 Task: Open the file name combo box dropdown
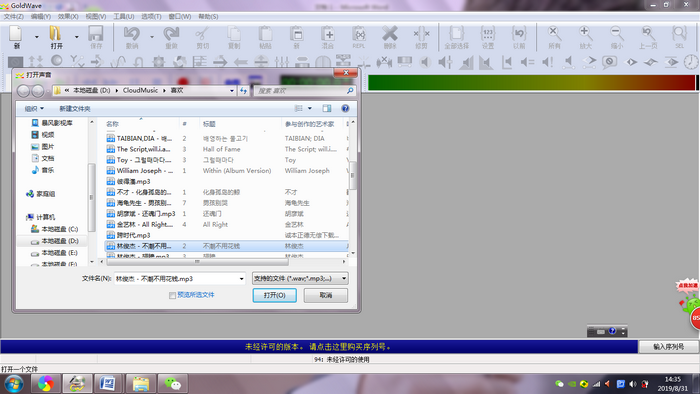(x=242, y=279)
